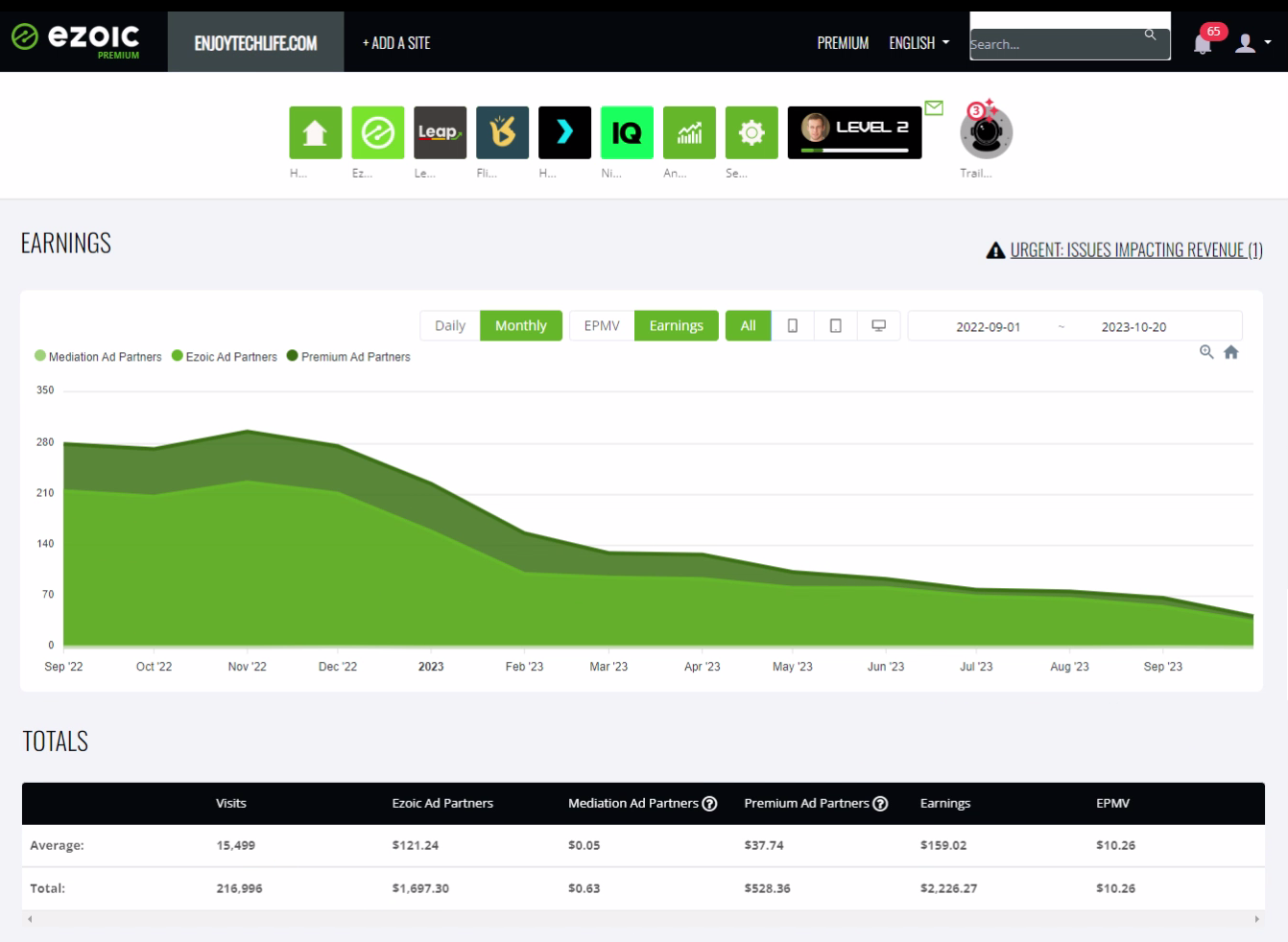The width and height of the screenshot is (1288, 942).
Task: Edit start date 2022-09-01
Action: [988, 327]
